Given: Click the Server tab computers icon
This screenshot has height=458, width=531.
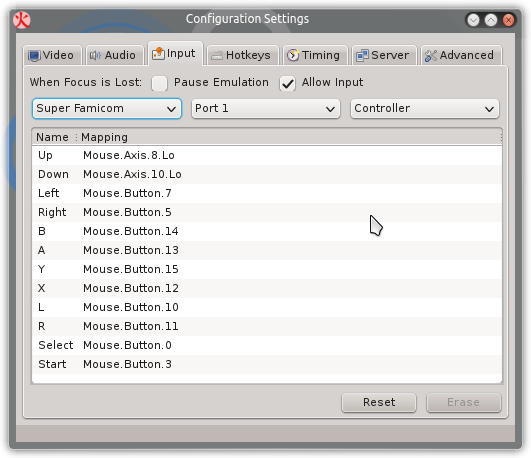Looking at the screenshot, I should pos(362,56).
